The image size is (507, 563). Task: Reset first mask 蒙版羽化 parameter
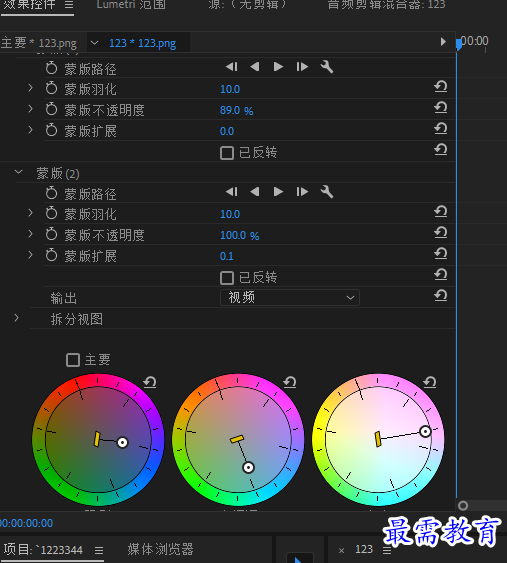(x=441, y=87)
